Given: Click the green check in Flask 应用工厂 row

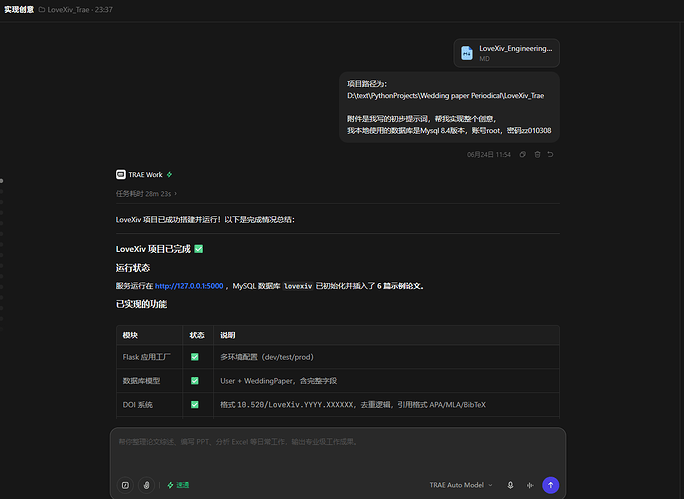Looking at the screenshot, I should click(x=195, y=357).
